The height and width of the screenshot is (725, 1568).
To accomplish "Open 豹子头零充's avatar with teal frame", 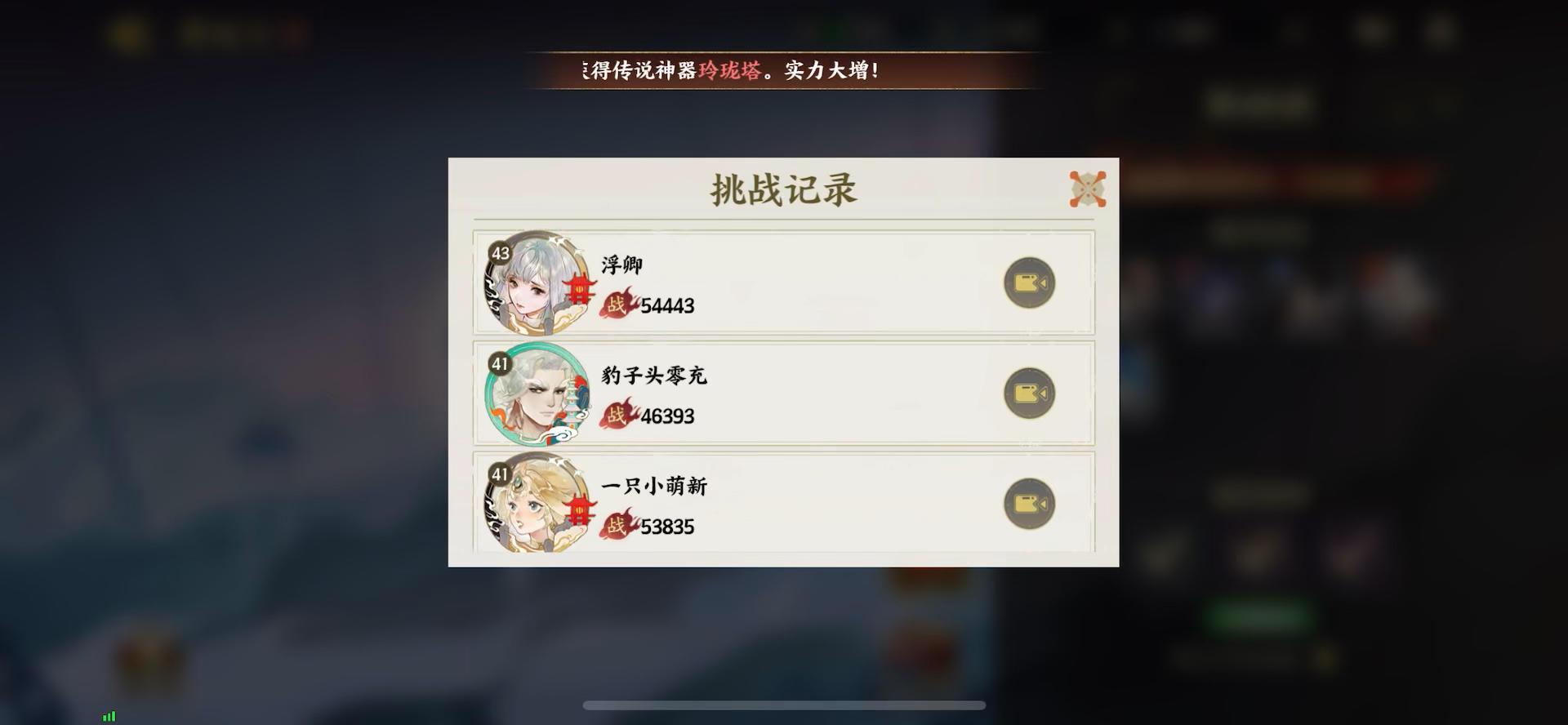I will (x=537, y=394).
